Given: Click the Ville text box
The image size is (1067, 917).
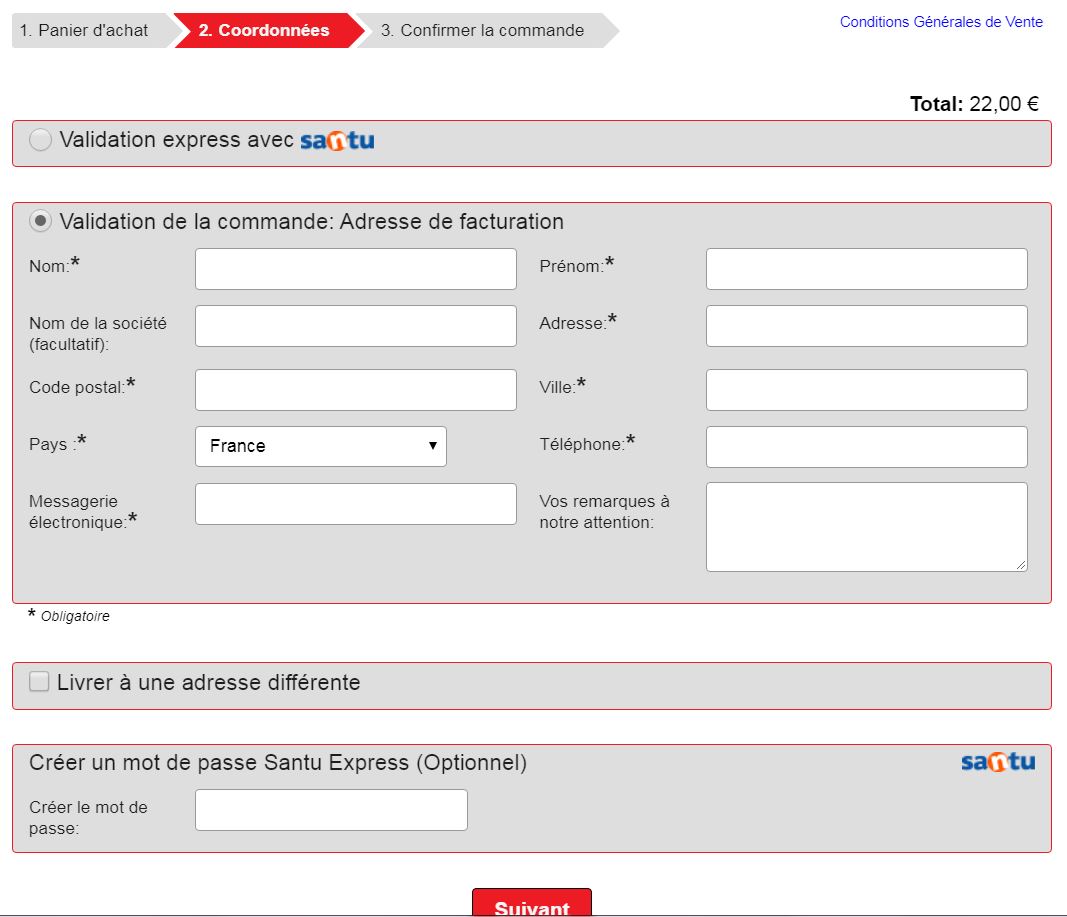Looking at the screenshot, I should (866, 390).
